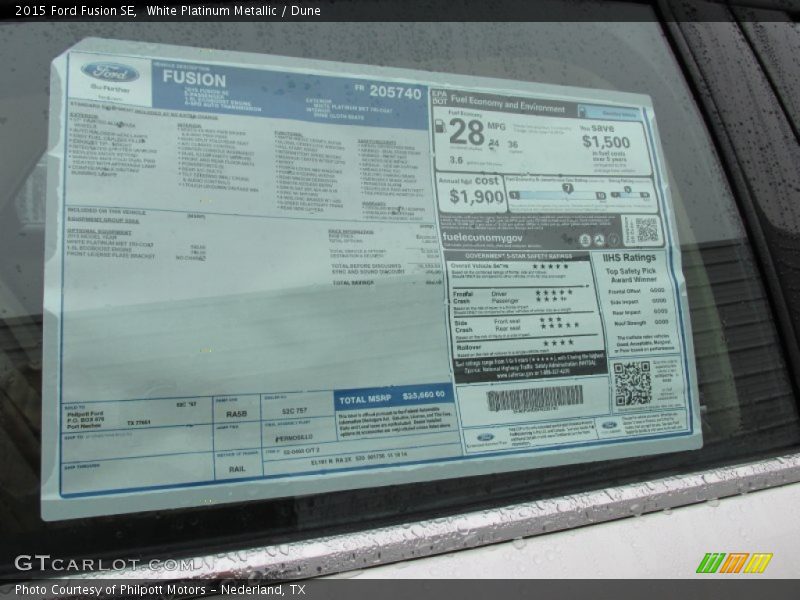This screenshot has width=800, height=600.
Task: Click the fueleconomy.gov text
Action: coord(482,237)
